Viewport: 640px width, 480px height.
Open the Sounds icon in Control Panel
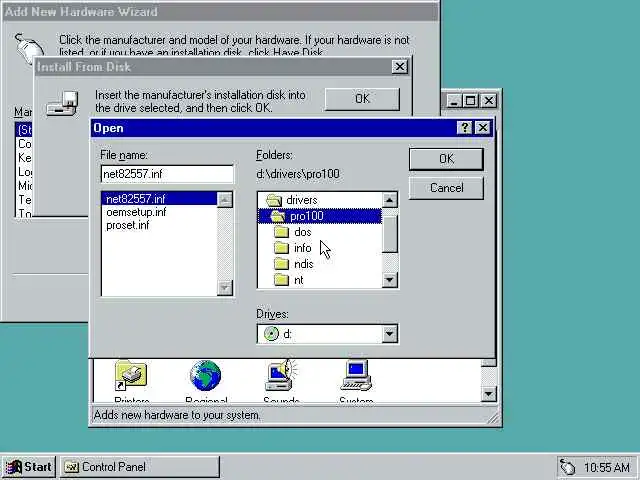(x=281, y=375)
